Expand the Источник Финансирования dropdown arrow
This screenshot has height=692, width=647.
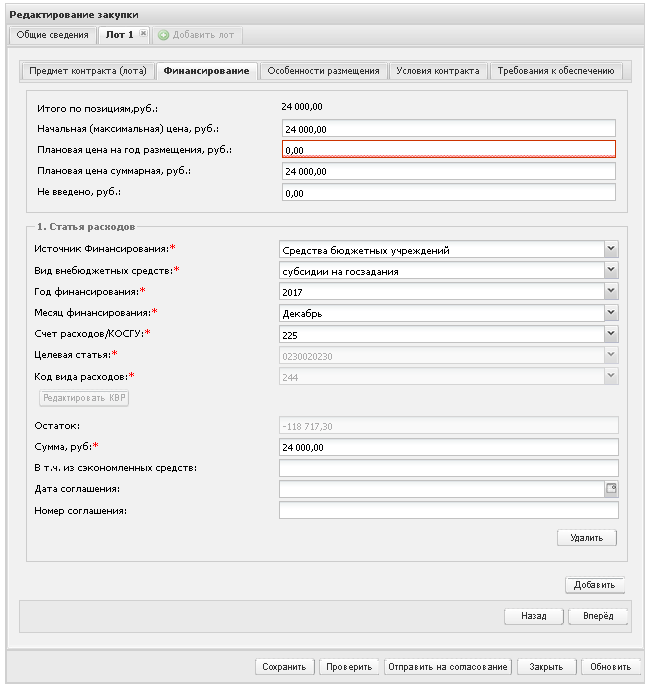[611, 249]
